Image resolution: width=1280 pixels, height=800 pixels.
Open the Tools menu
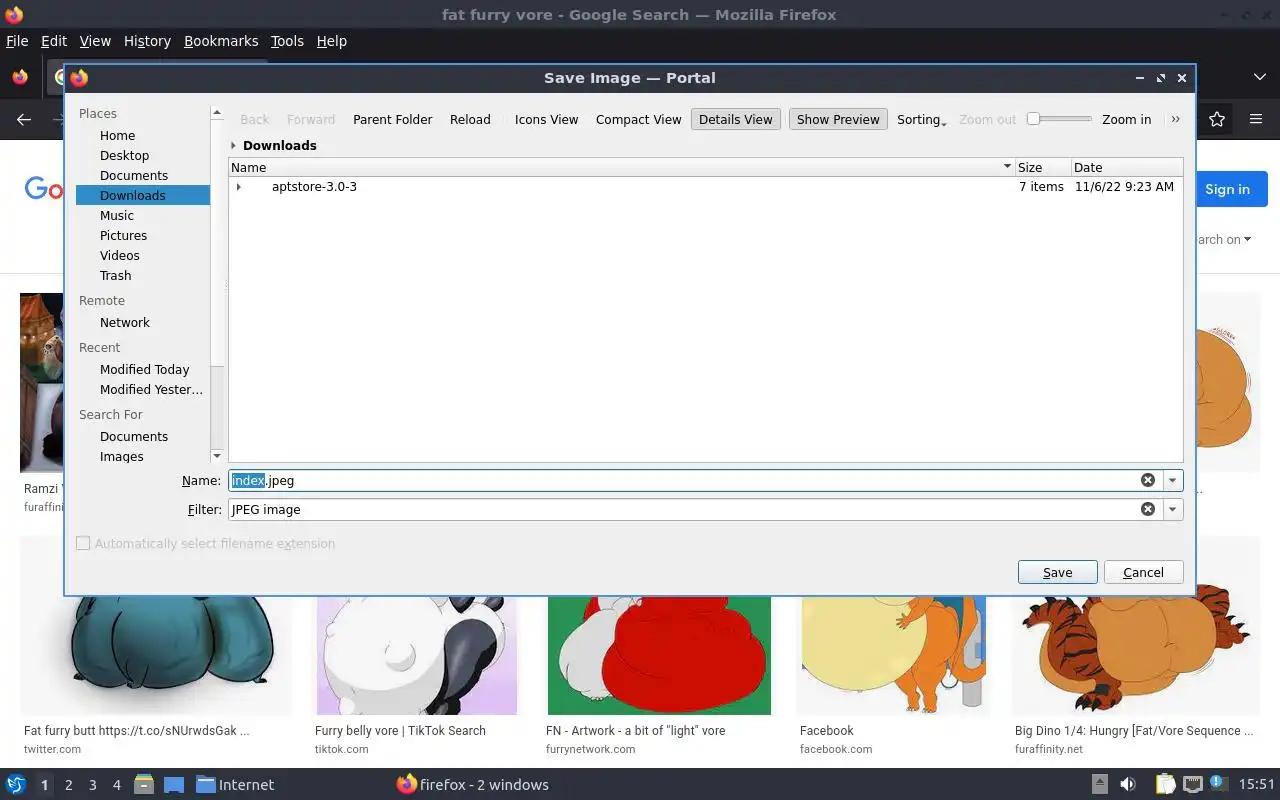pos(287,41)
